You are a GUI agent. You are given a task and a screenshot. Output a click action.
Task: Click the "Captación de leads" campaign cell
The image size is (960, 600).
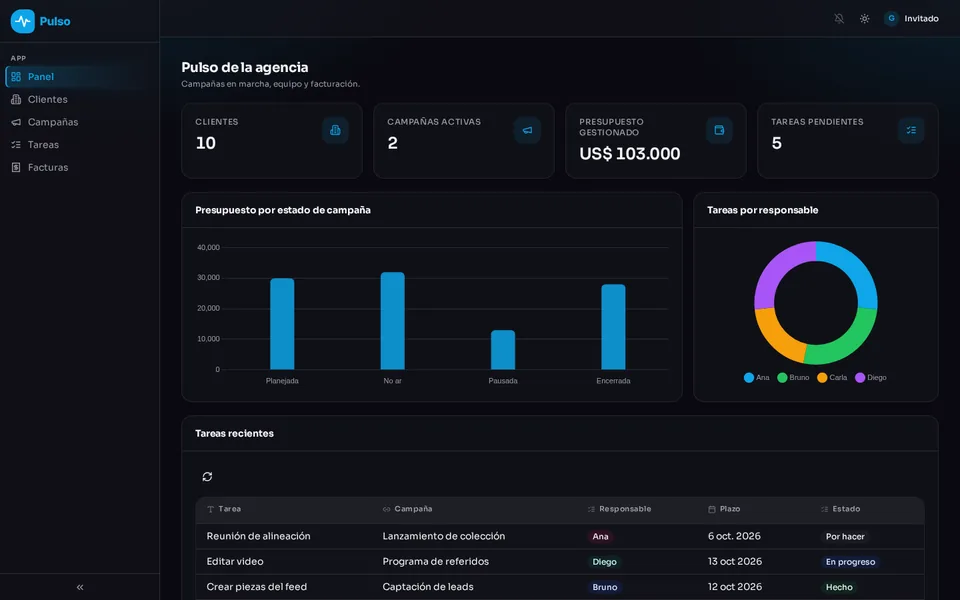click(x=428, y=587)
